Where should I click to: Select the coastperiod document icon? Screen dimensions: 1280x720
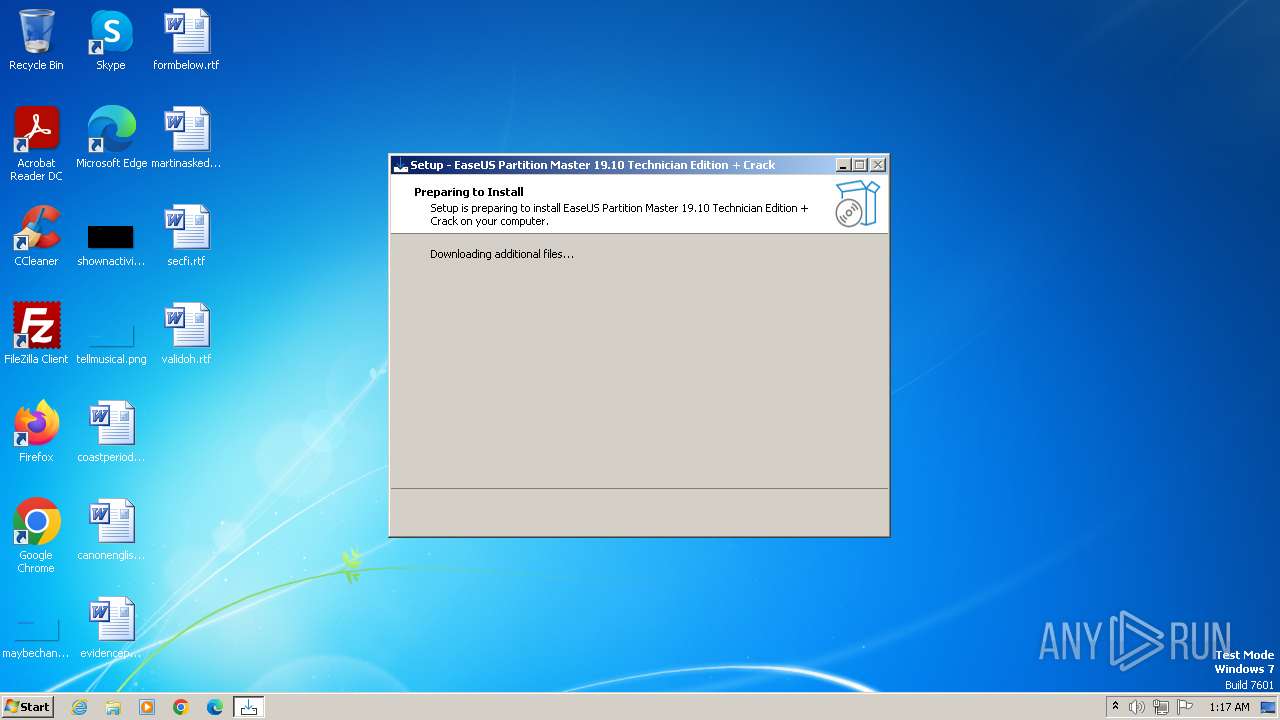(111, 431)
